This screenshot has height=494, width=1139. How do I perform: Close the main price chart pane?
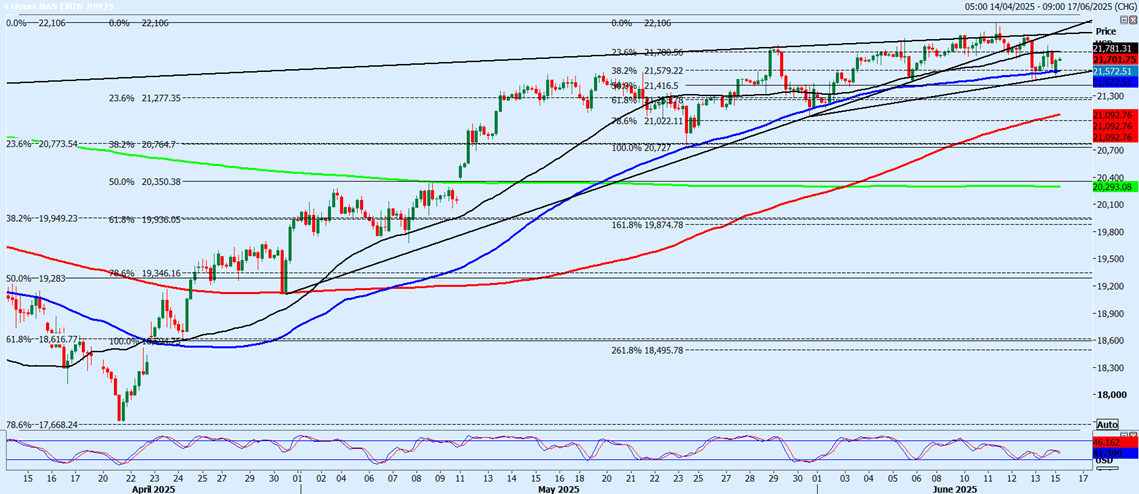[x=1132, y=21]
